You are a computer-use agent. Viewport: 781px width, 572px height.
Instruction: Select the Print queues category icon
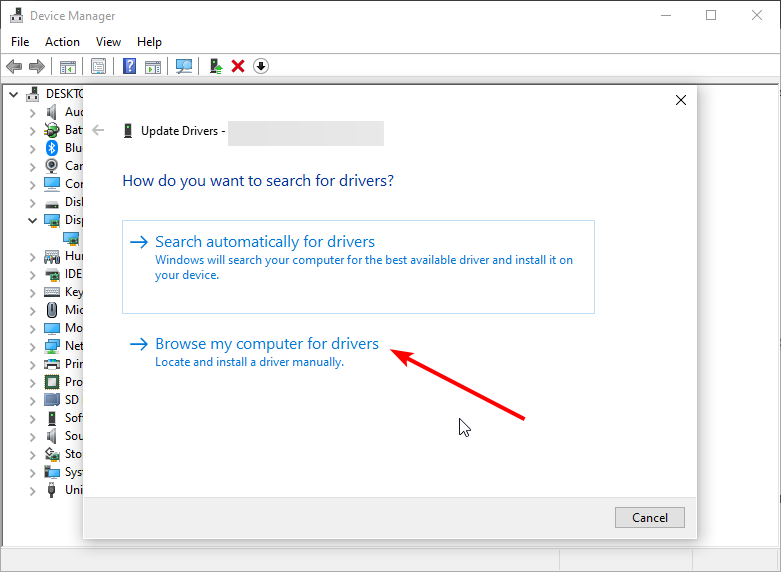[52, 364]
